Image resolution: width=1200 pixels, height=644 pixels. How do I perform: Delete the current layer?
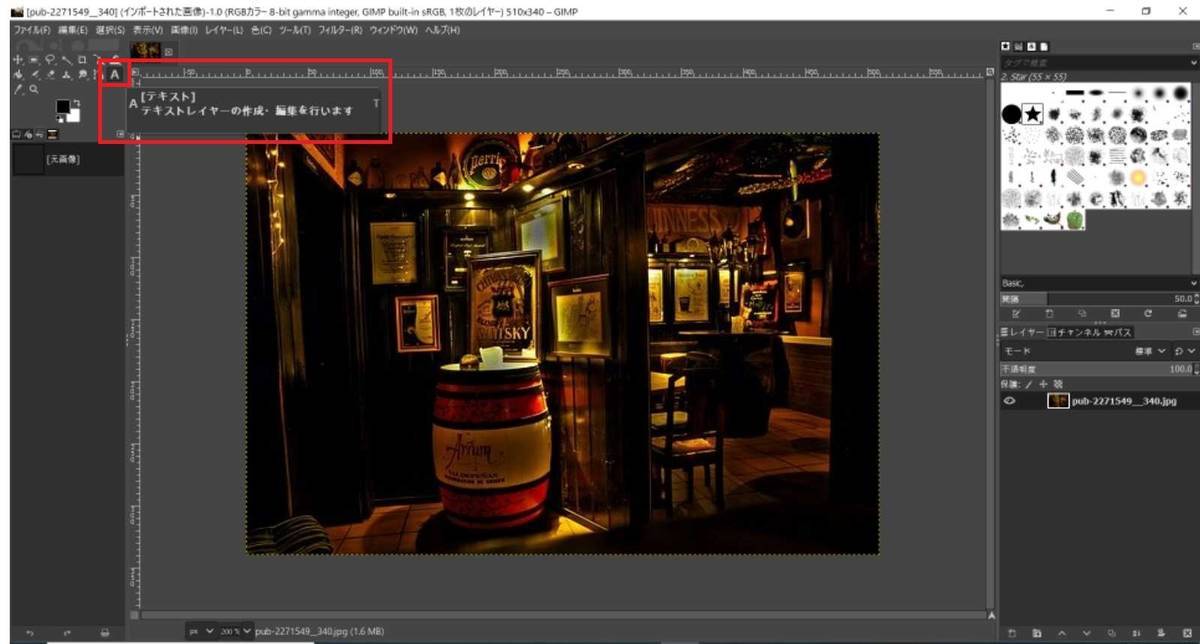click(1186, 633)
